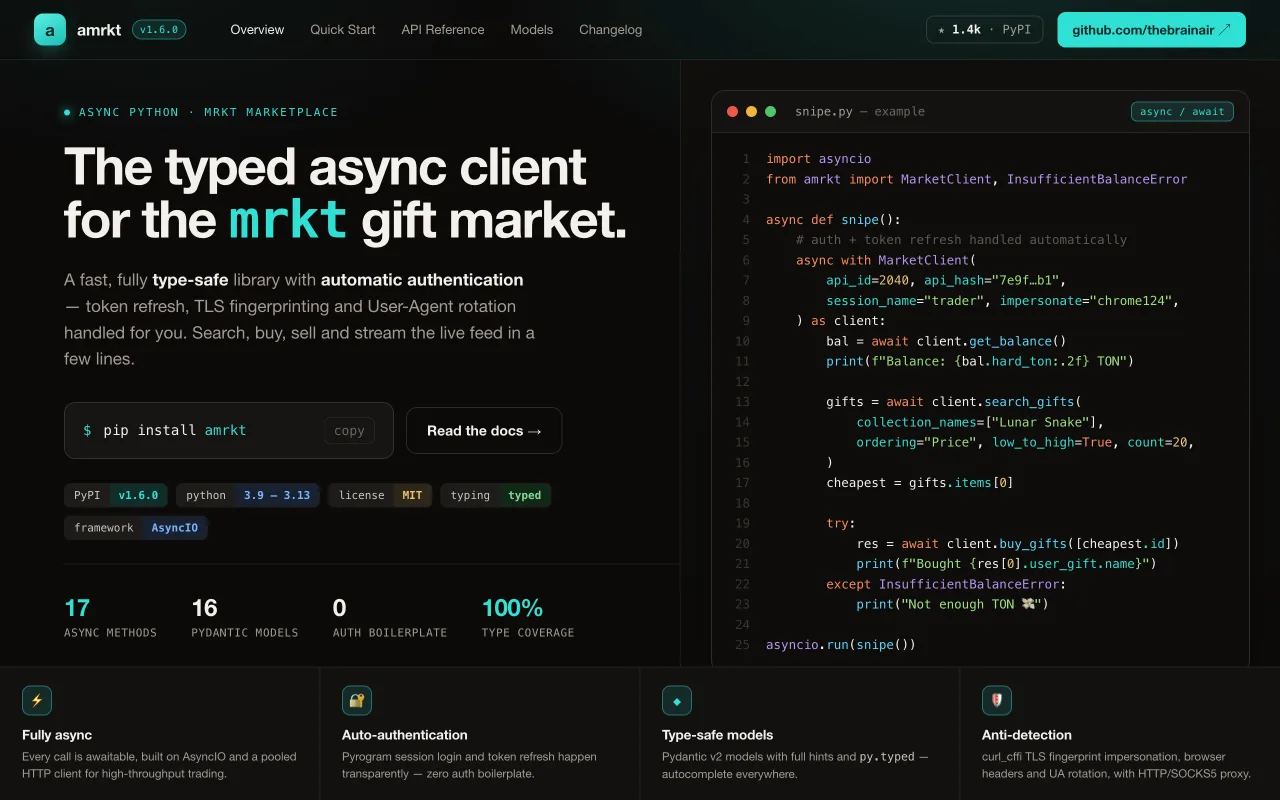Click the green window dot in snipe.py
Screen dimensions: 1280x800
click(771, 112)
